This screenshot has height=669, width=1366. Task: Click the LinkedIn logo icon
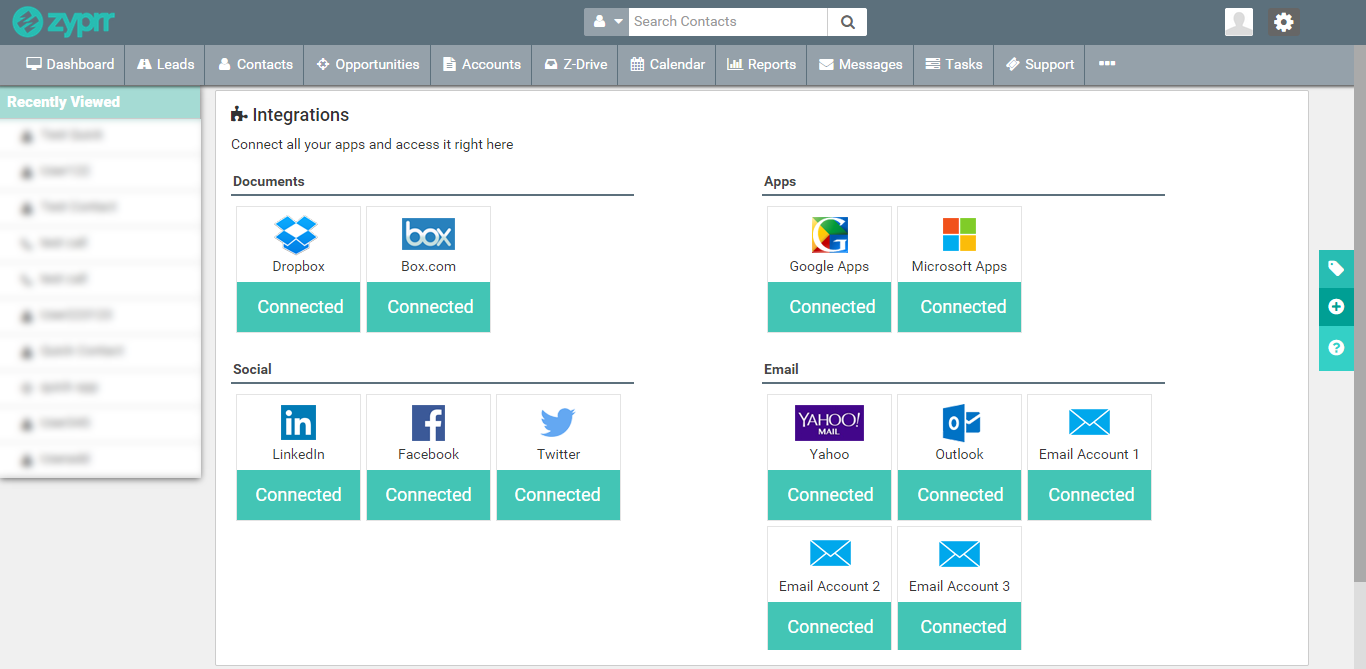pyautogui.click(x=298, y=423)
